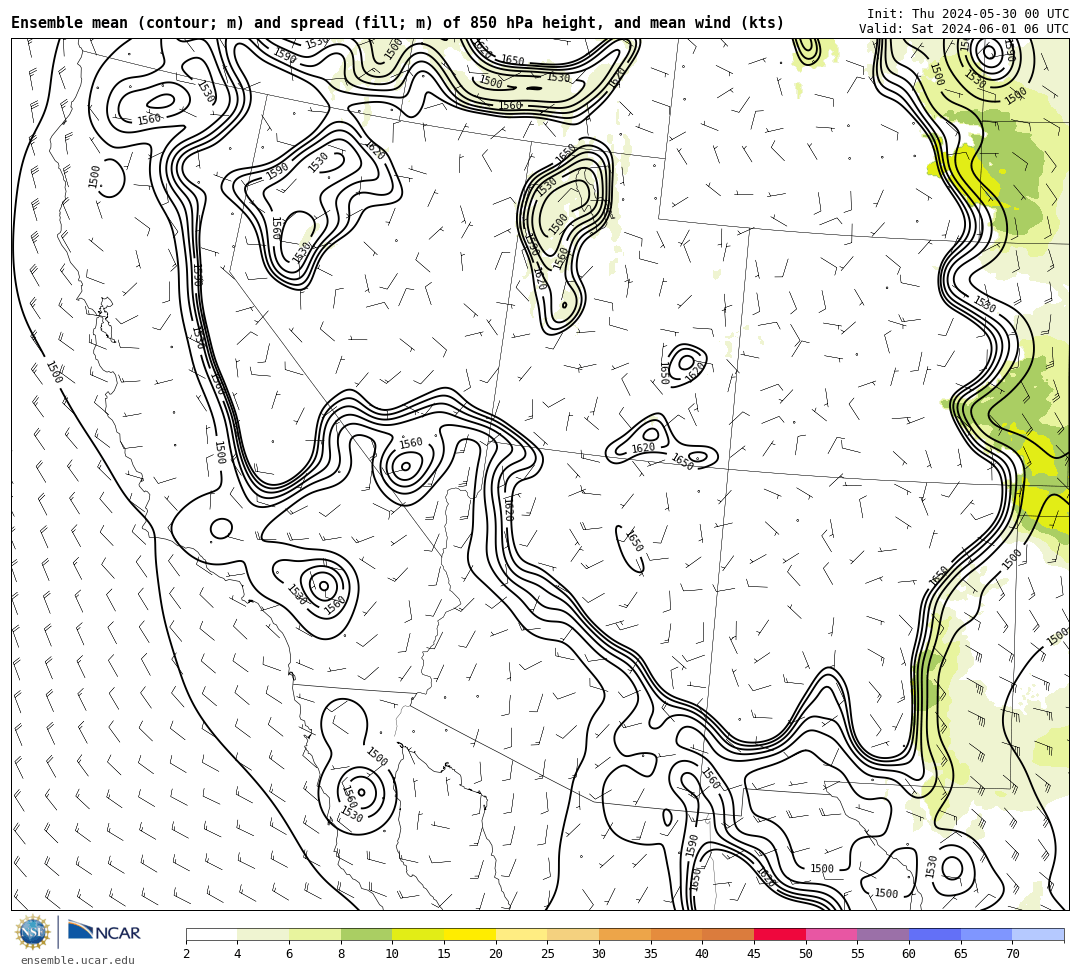Click the Valid: Sat 2024-06-01 06 UTC text

[x=964, y=29]
